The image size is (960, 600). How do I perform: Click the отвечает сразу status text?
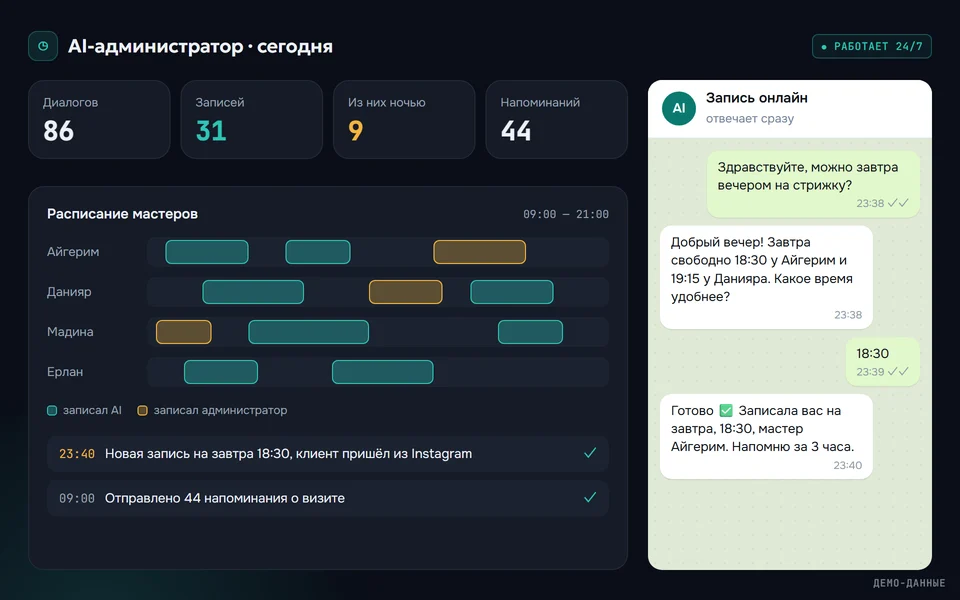coord(750,119)
